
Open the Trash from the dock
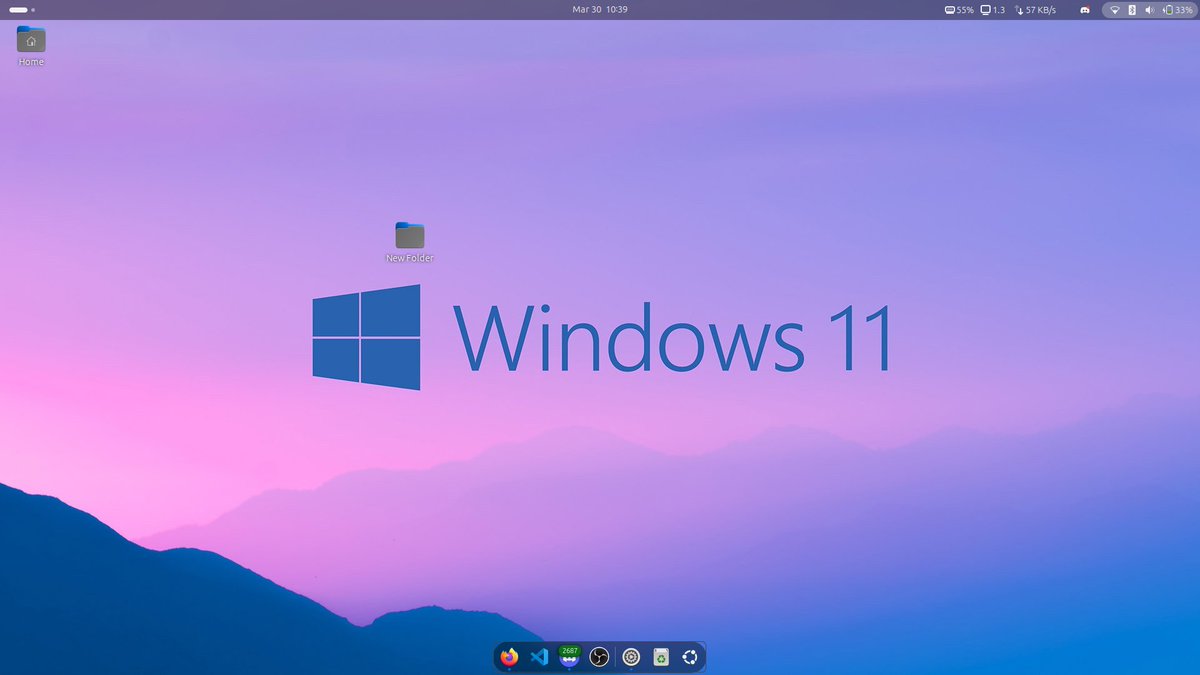pos(661,657)
